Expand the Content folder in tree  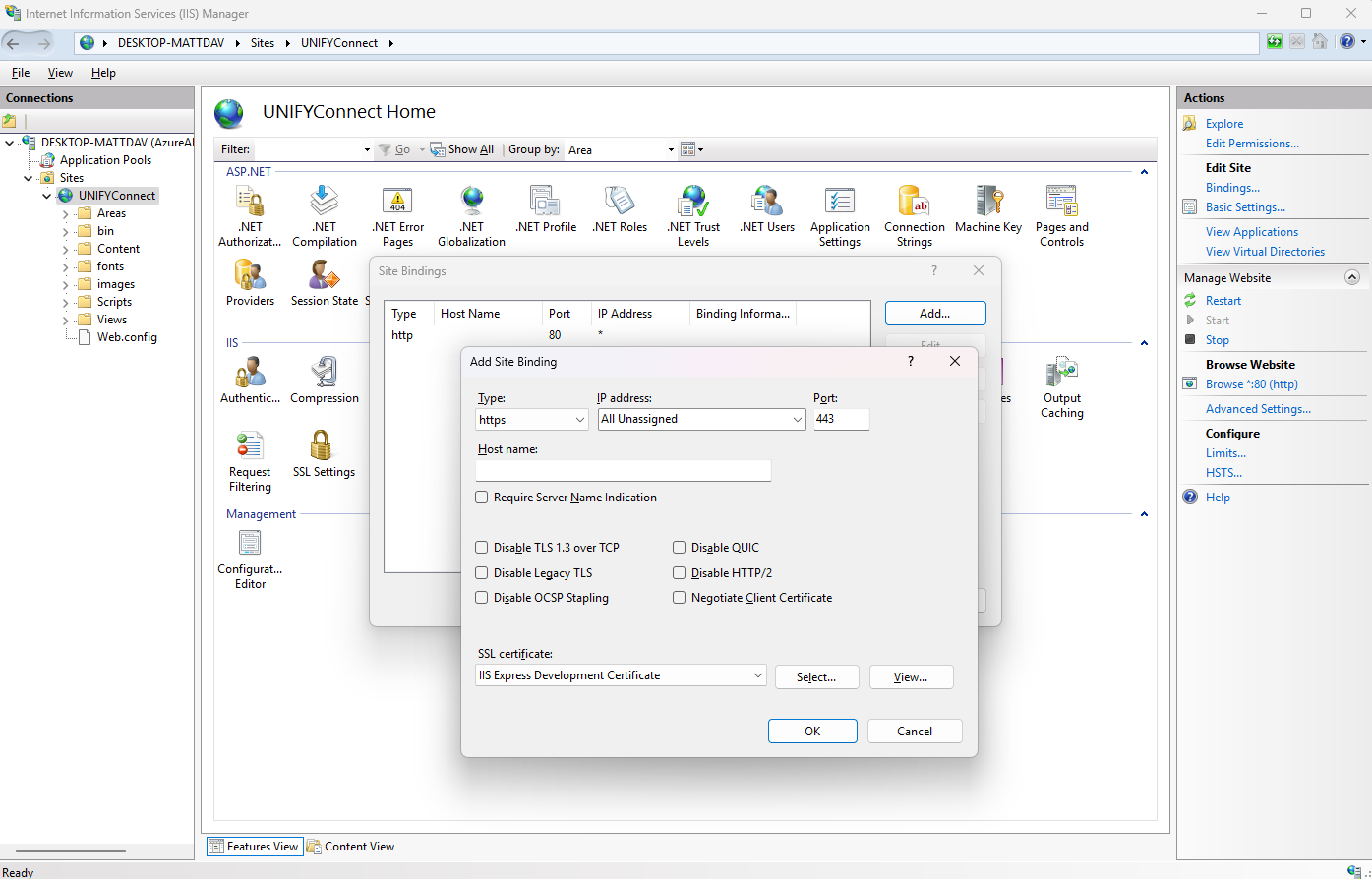pyautogui.click(x=66, y=249)
